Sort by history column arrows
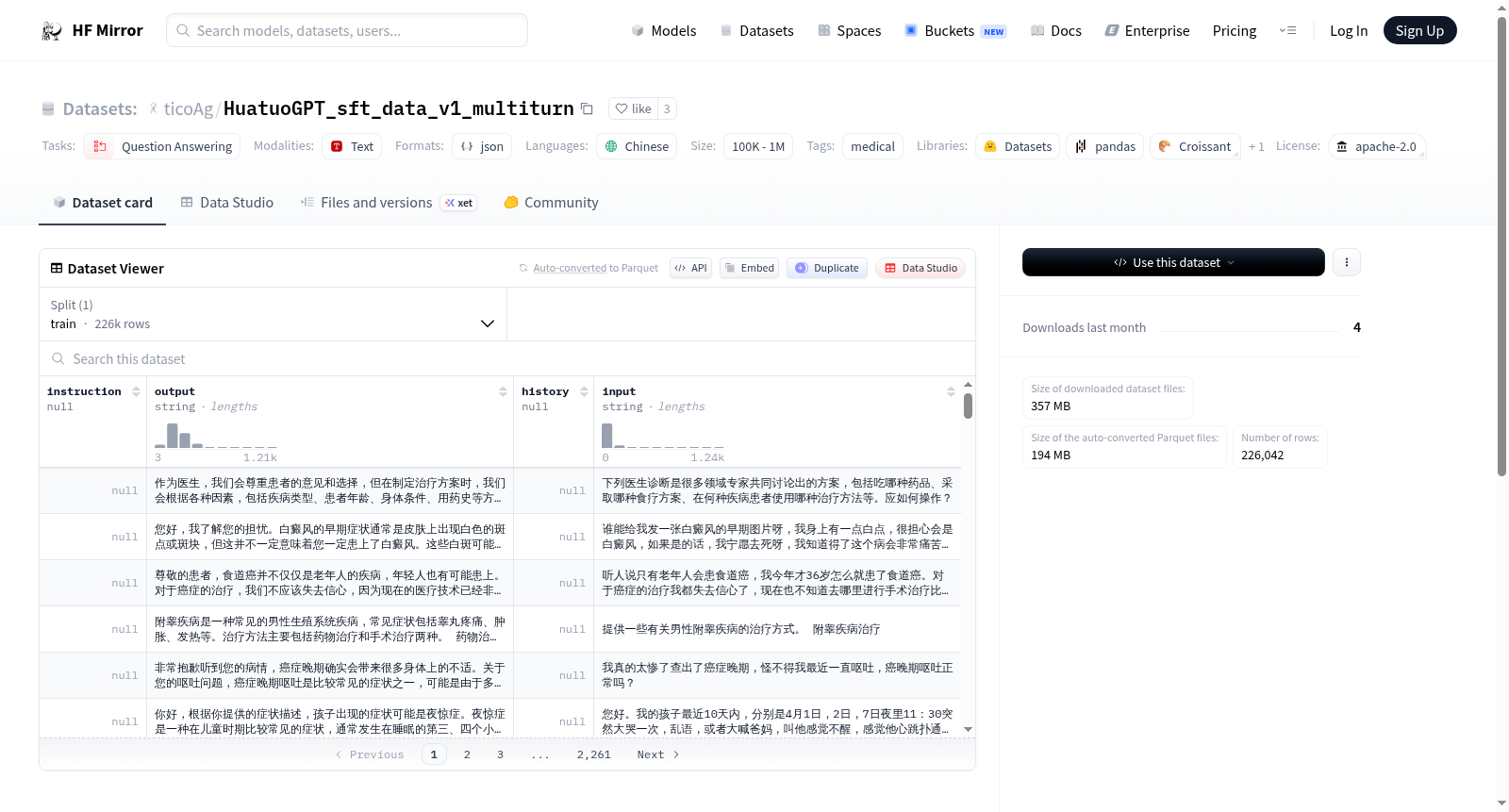Viewport: 1509px width, 812px height. pyautogui.click(x=584, y=391)
